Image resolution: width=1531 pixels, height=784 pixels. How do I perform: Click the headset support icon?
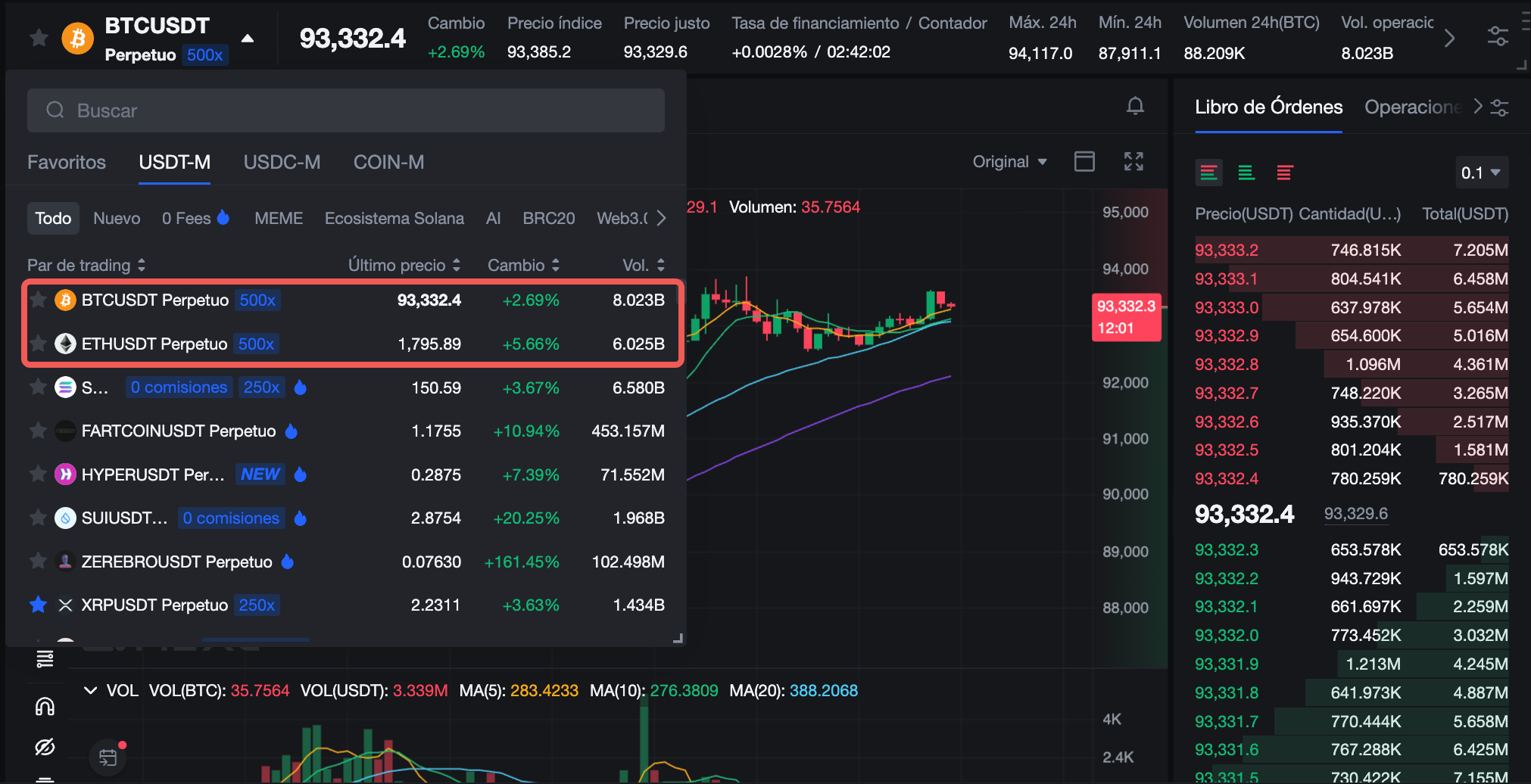[45, 706]
